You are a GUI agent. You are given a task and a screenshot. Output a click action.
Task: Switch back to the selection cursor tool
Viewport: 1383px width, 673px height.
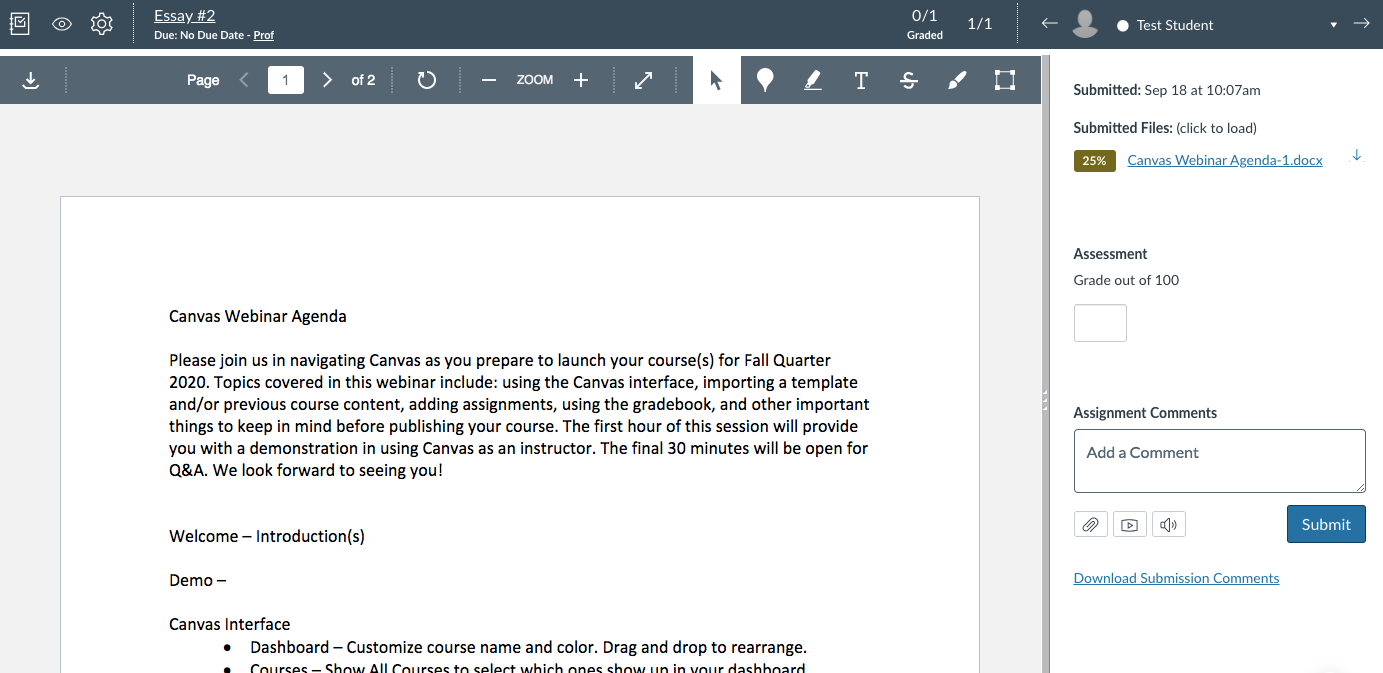pos(716,79)
